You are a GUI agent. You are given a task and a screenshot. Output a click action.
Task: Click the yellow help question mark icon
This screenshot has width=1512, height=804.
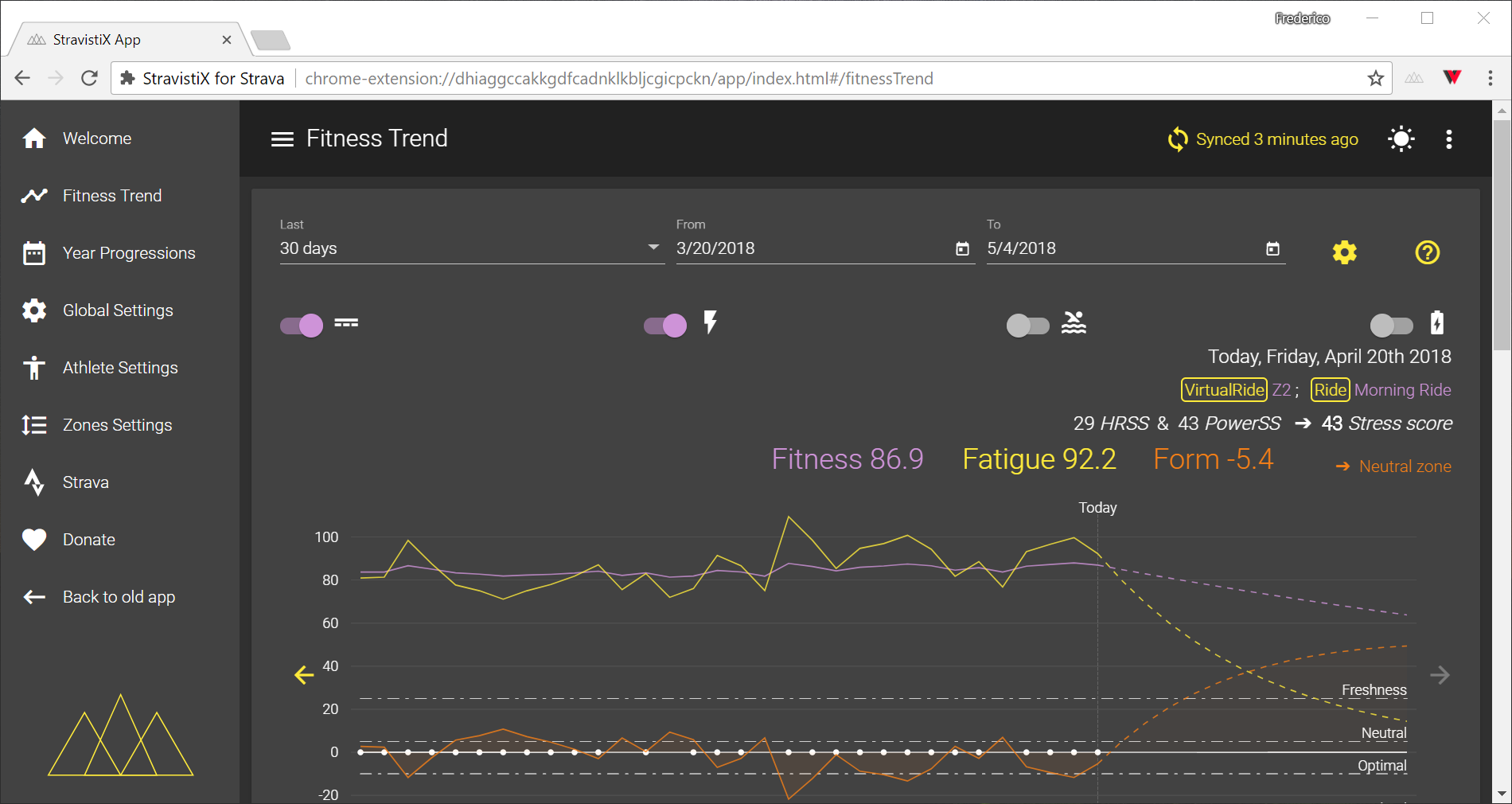[x=1427, y=252]
